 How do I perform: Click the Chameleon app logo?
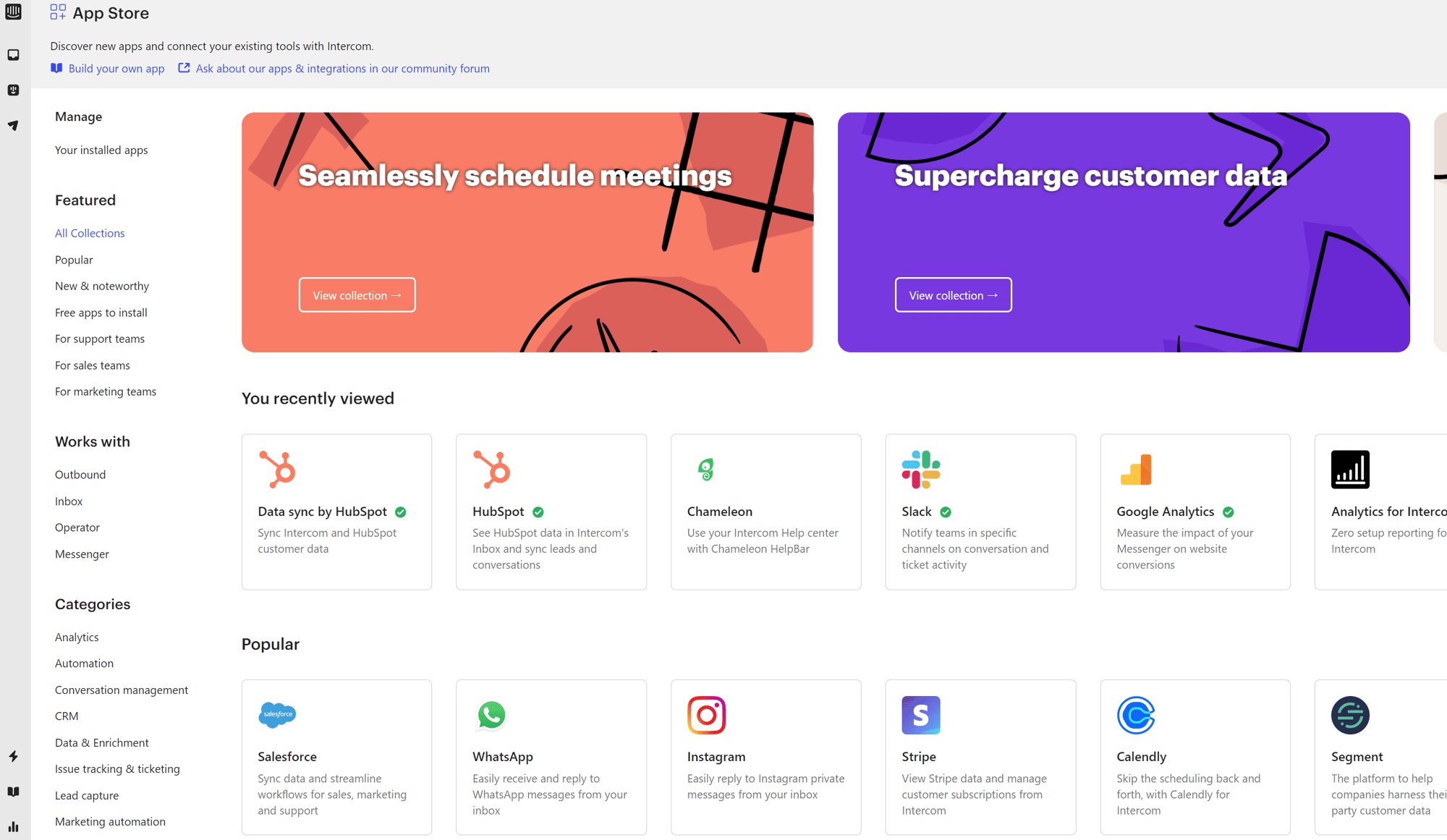coord(706,469)
